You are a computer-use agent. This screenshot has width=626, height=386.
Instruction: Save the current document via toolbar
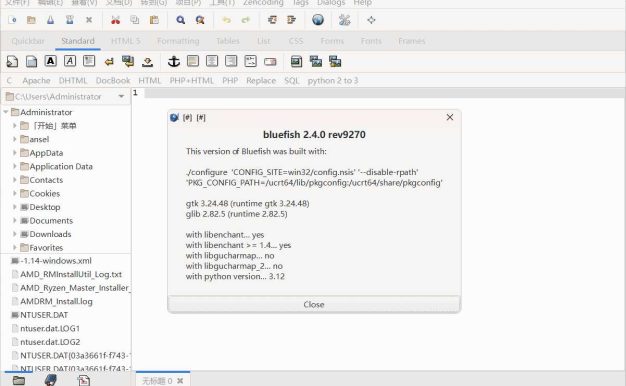pos(50,20)
